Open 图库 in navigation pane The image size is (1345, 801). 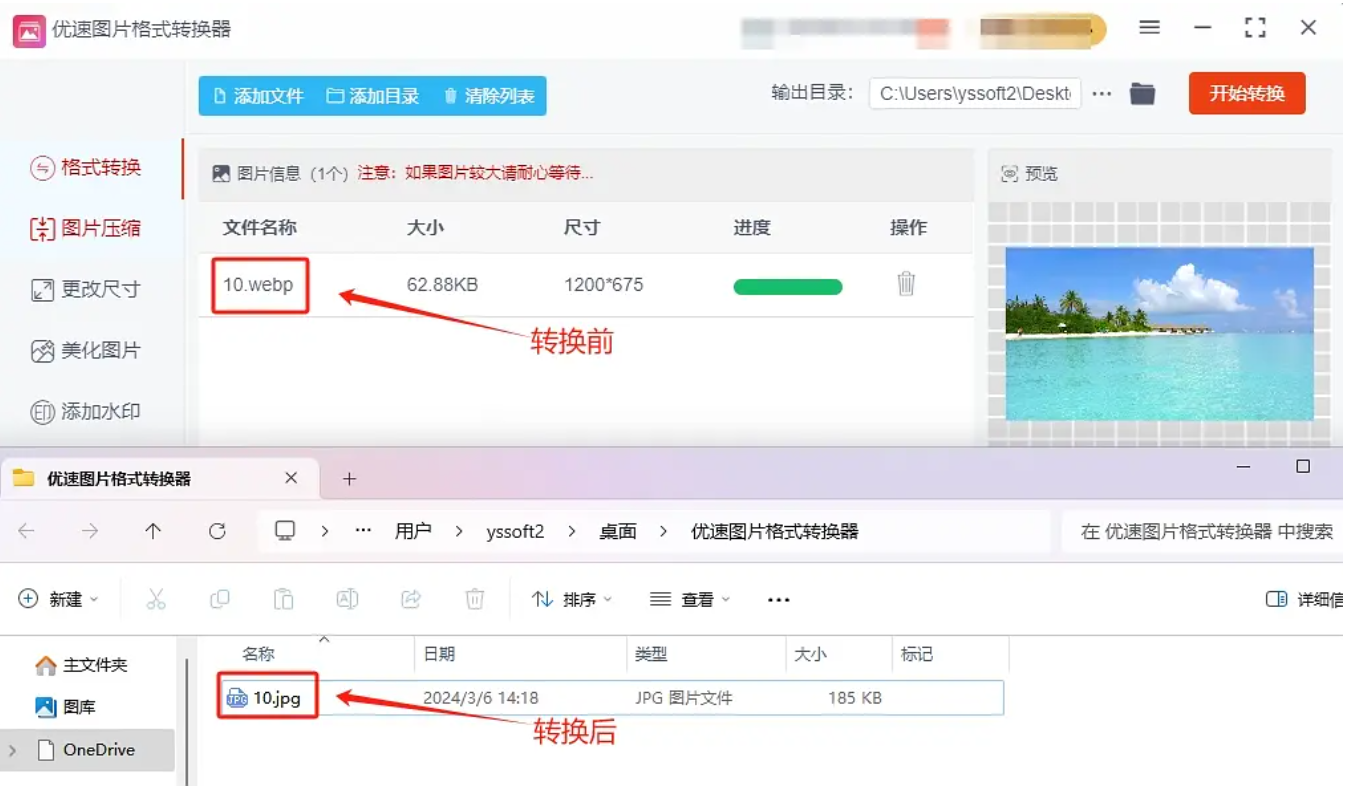coord(67,707)
